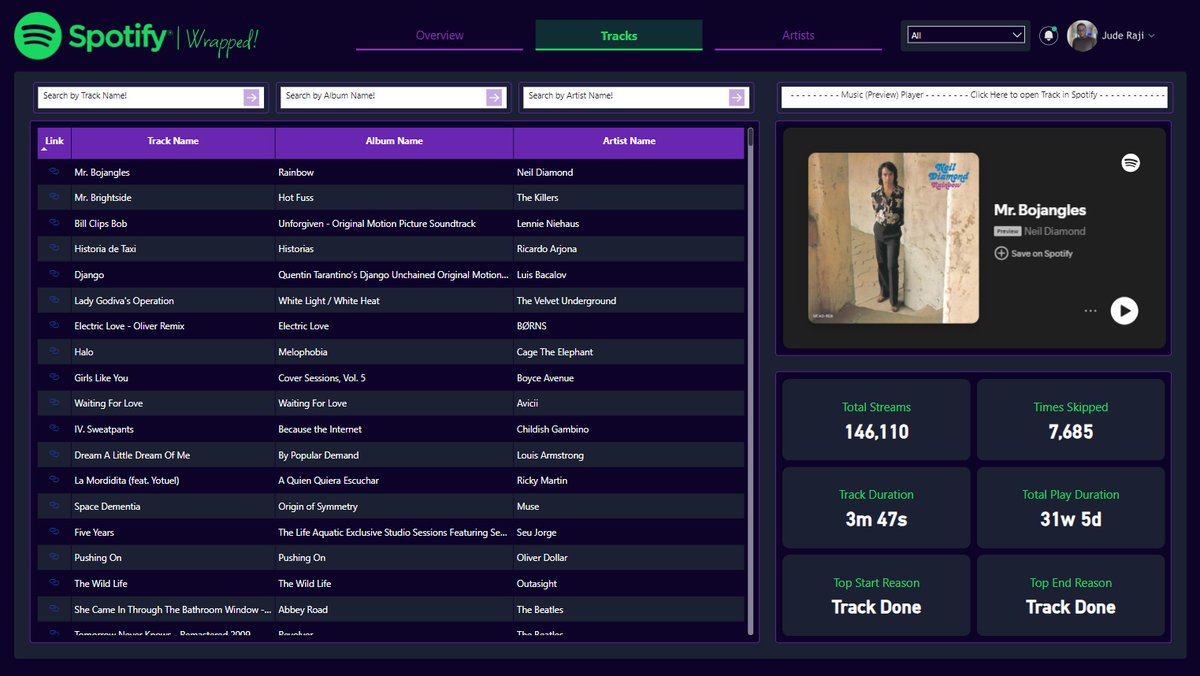The image size is (1200, 676).
Task: Click the Top Start Reason card
Action: (876, 596)
